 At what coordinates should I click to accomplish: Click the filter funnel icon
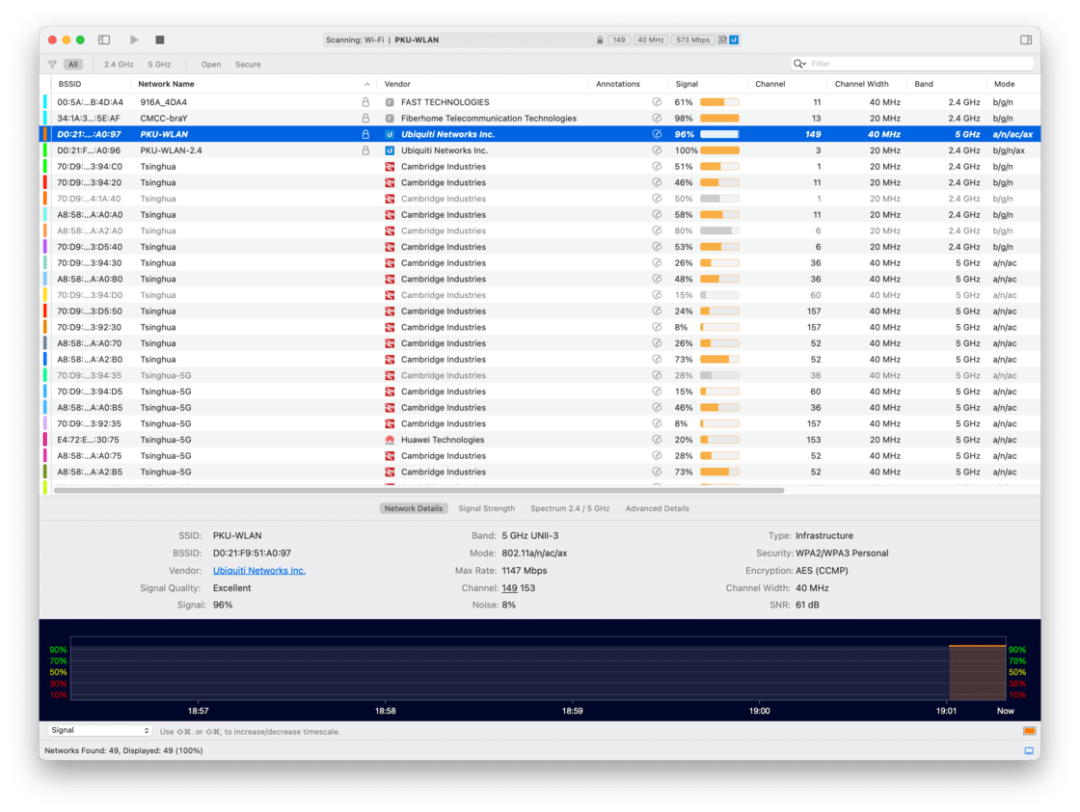tap(52, 64)
